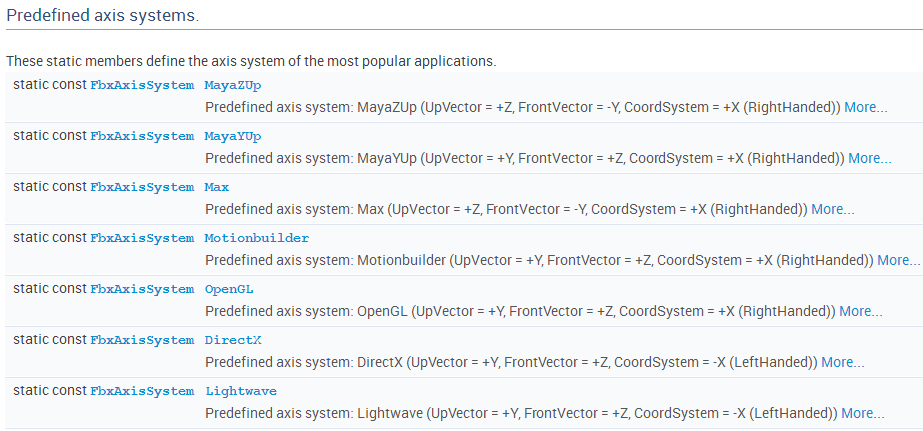Click the 'Predefined axis system: MayaYUp' description text
This screenshot has width=923, height=431.
point(524,158)
